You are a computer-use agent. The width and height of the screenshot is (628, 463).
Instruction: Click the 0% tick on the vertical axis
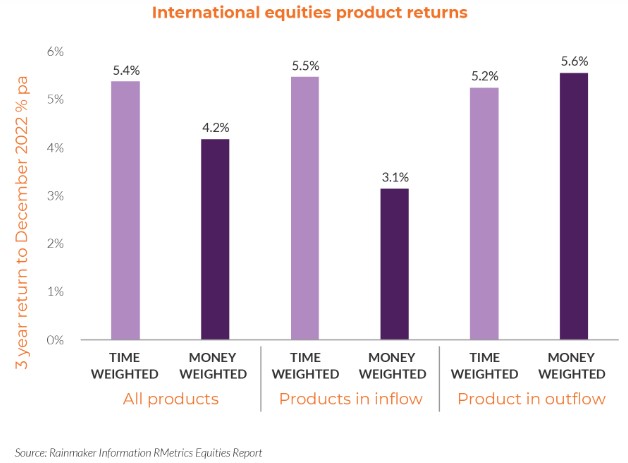point(53,340)
